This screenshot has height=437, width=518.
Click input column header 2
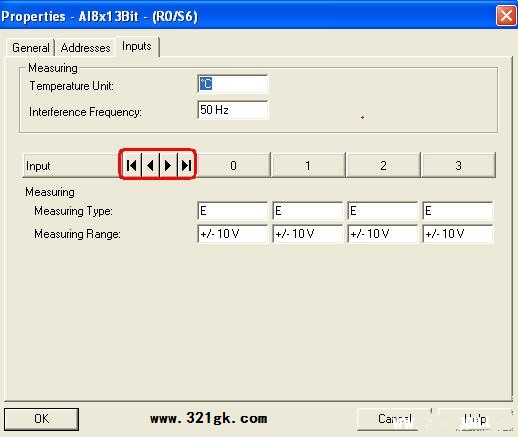[383, 165]
